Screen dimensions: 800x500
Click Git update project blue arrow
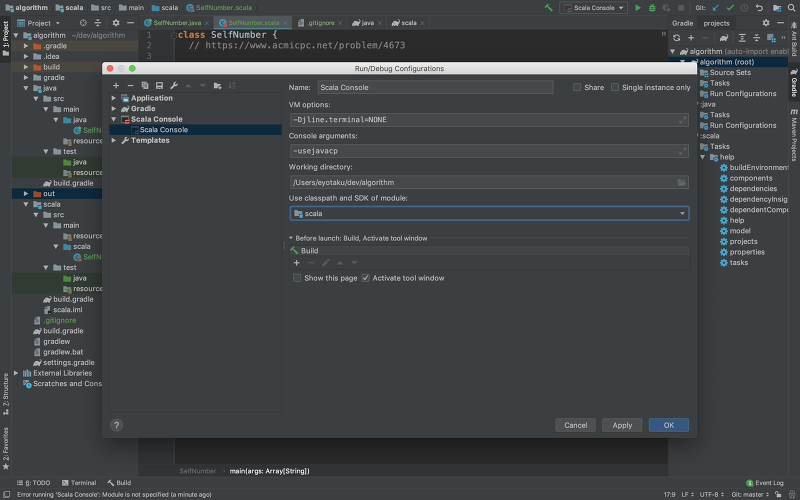tap(716, 8)
